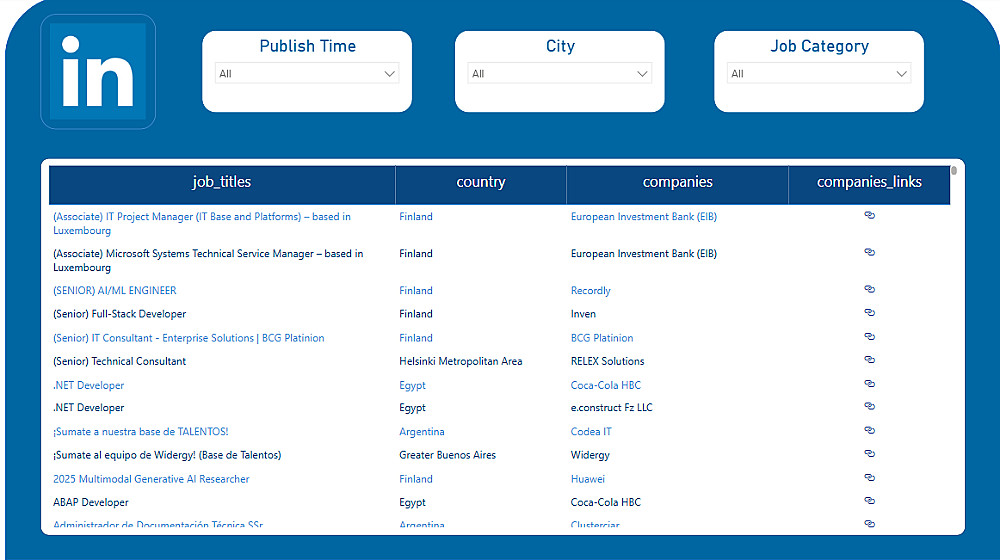
Task: Click Helsinki Metropolitan Area country cell
Action: coord(460,362)
